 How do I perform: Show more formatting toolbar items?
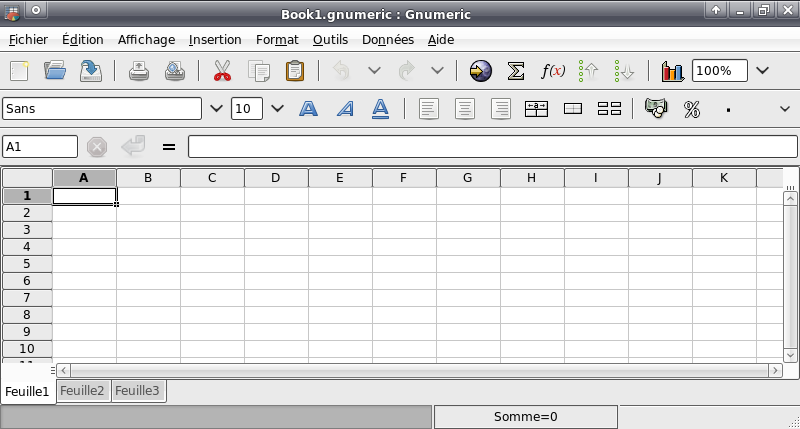pos(785,109)
